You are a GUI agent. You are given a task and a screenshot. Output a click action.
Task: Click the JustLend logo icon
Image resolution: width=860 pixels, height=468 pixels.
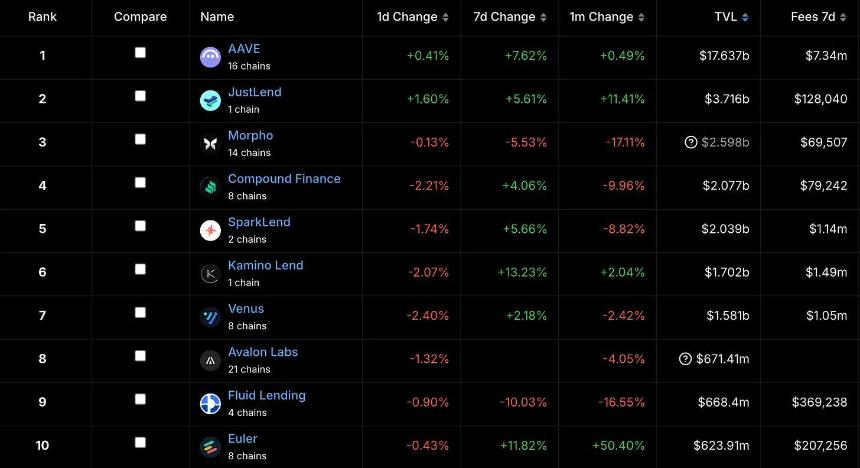210,100
